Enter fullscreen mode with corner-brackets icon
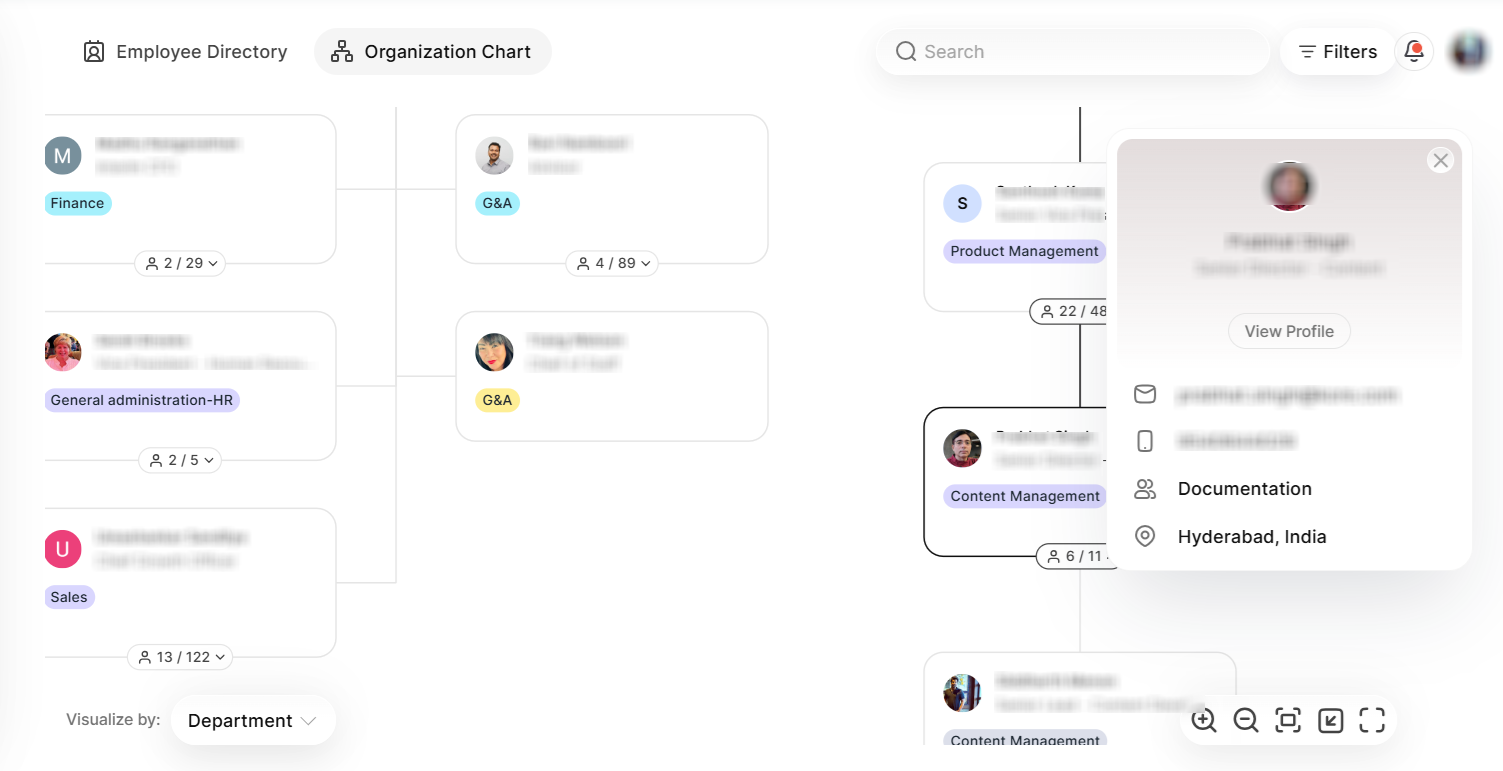Viewport: 1503px width, 771px height. (x=1372, y=720)
